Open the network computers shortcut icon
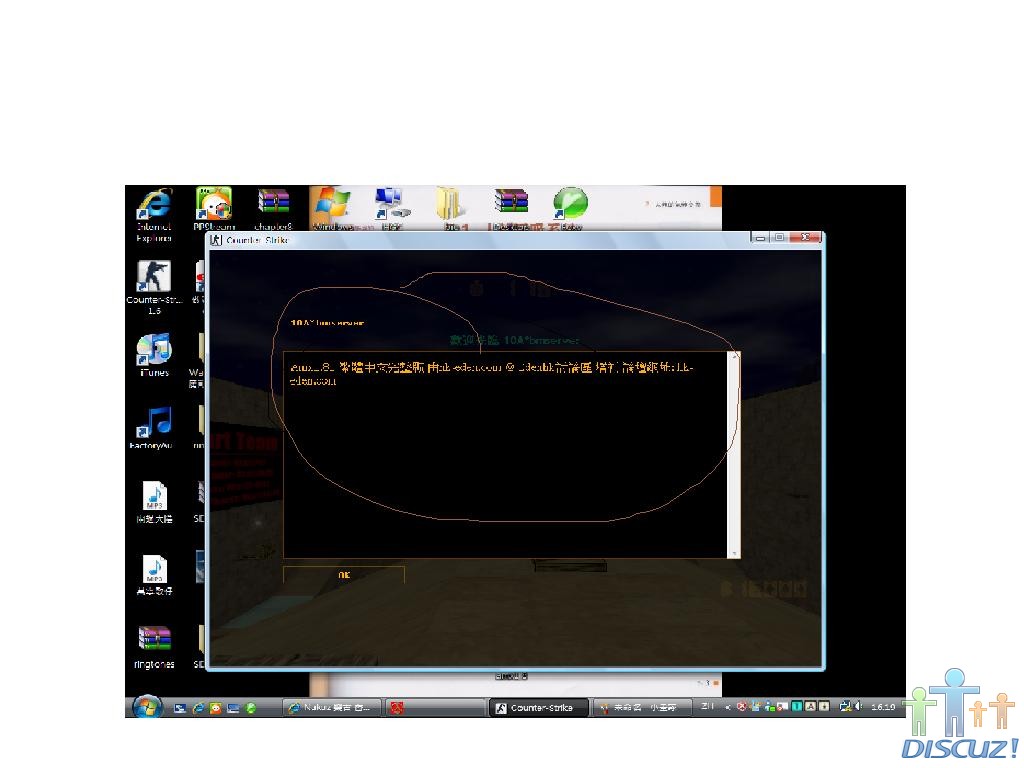Viewport: 1024px width, 768px height. (391, 204)
